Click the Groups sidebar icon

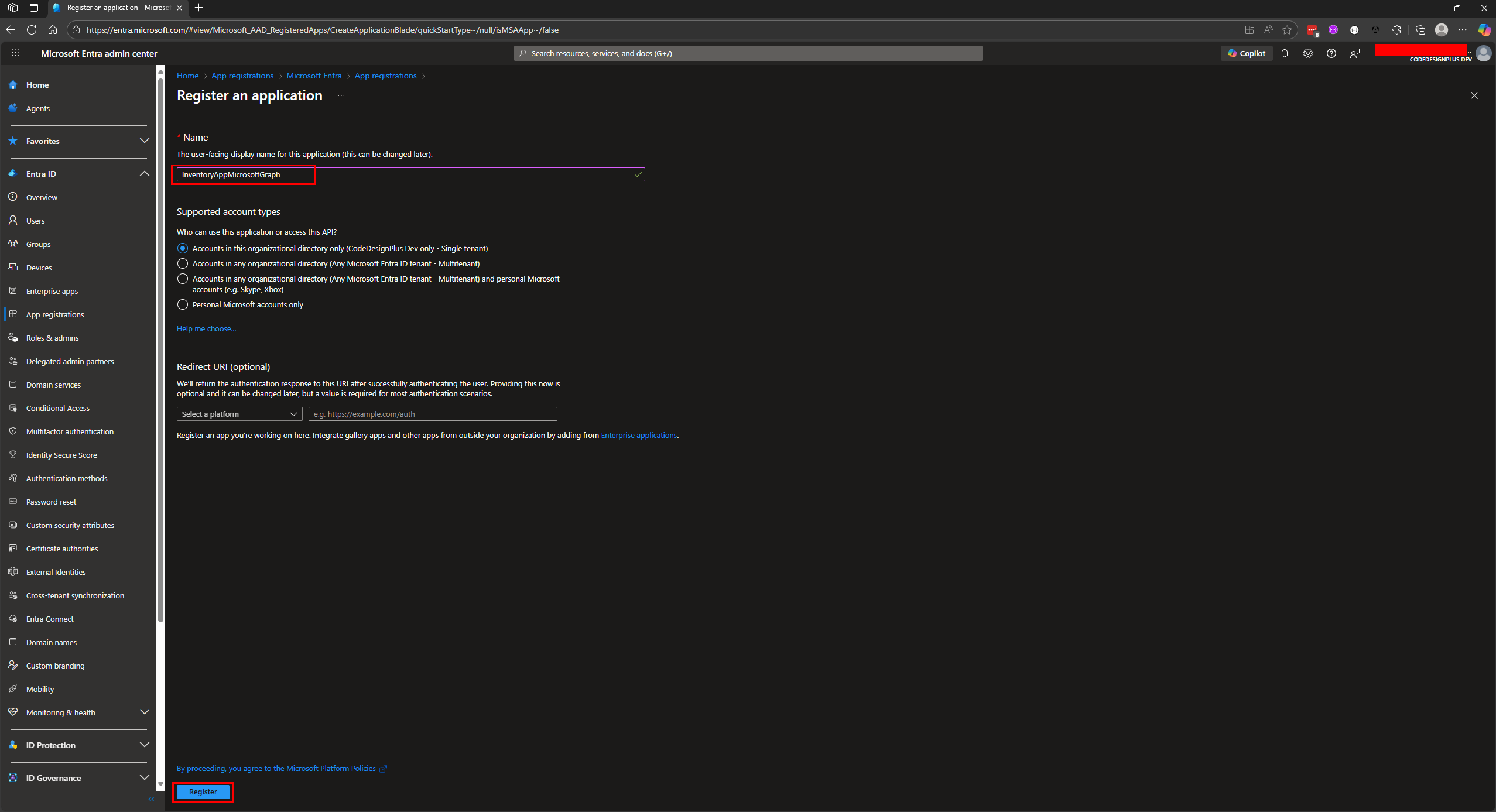click(13, 244)
